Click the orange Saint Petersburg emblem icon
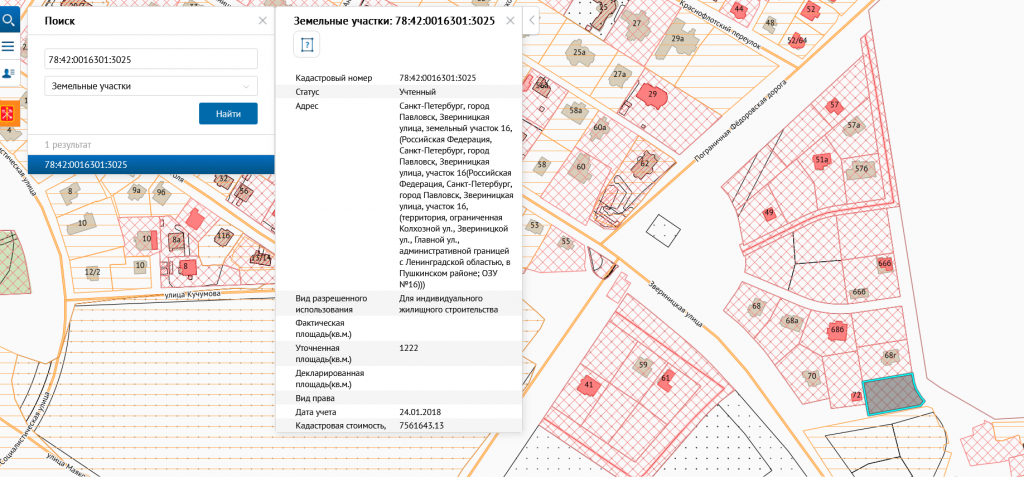The height and width of the screenshot is (477, 1024). pyautogui.click(x=9, y=114)
